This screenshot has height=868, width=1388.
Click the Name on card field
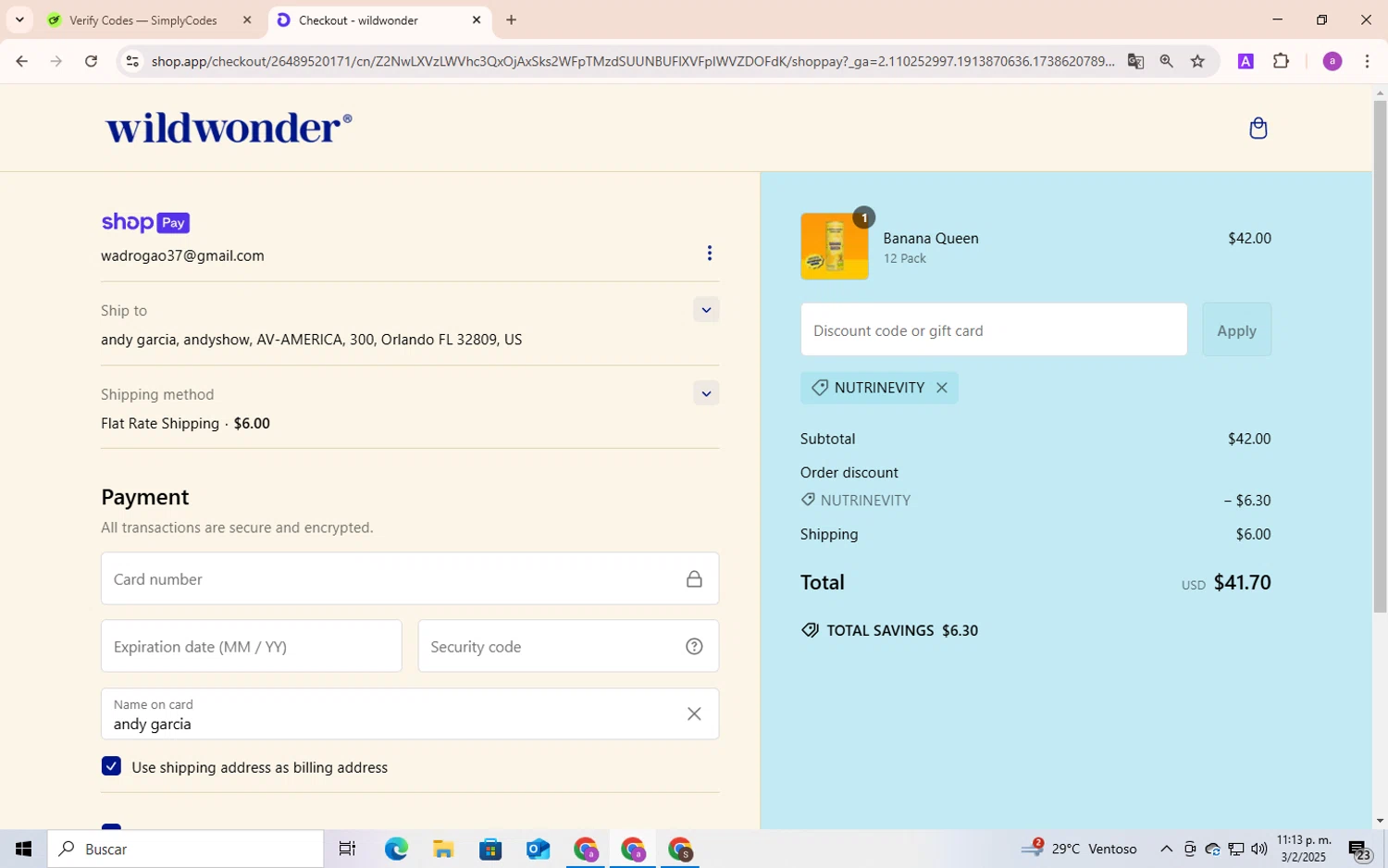coord(410,713)
